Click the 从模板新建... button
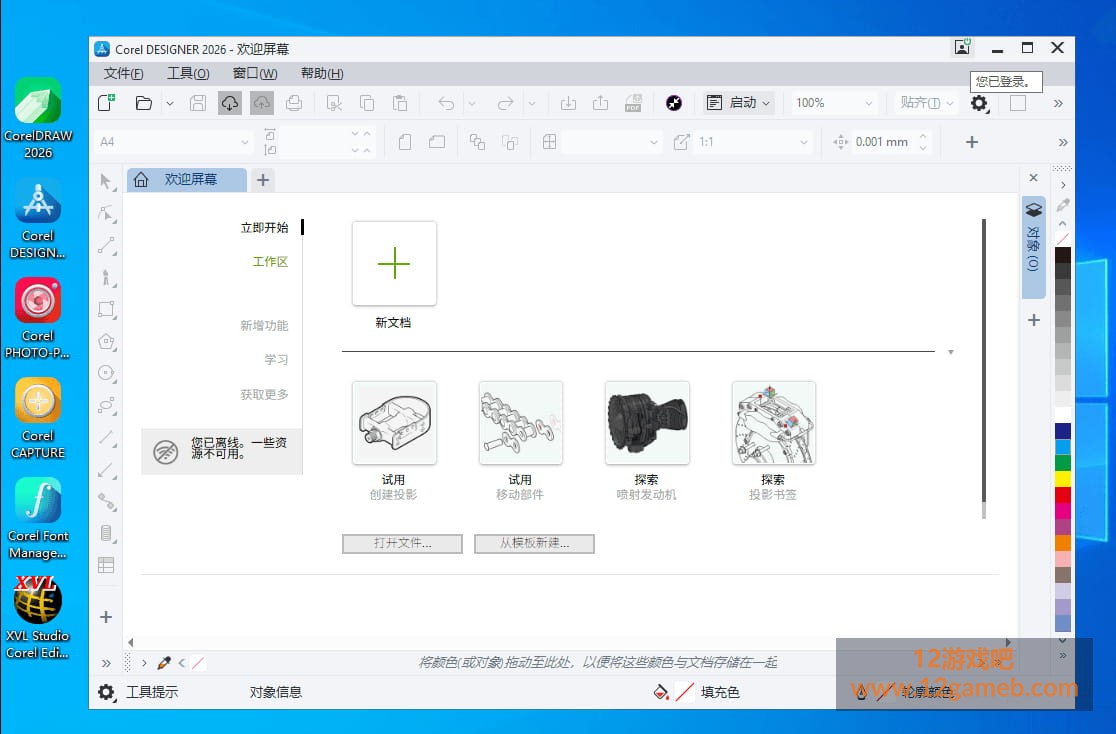 tap(534, 543)
